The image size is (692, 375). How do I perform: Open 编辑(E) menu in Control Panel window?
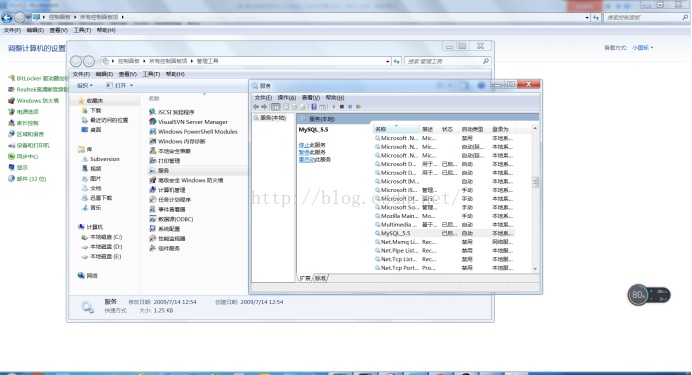click(x=35, y=30)
